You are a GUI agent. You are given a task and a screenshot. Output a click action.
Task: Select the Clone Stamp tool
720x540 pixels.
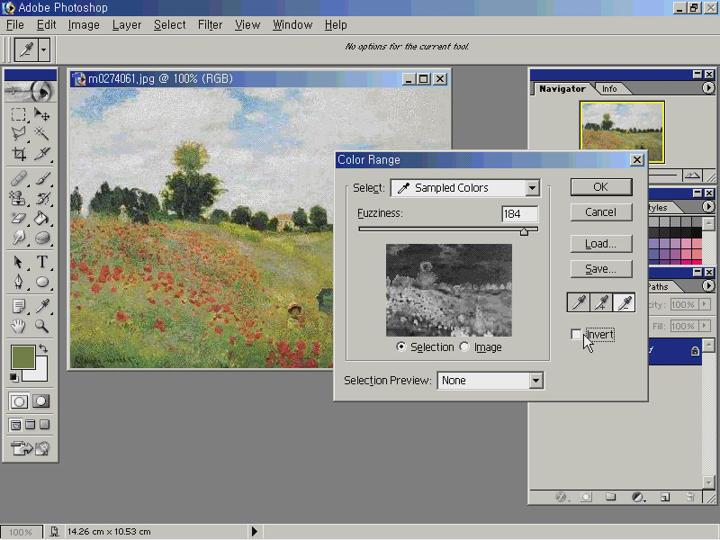[x=18, y=198]
